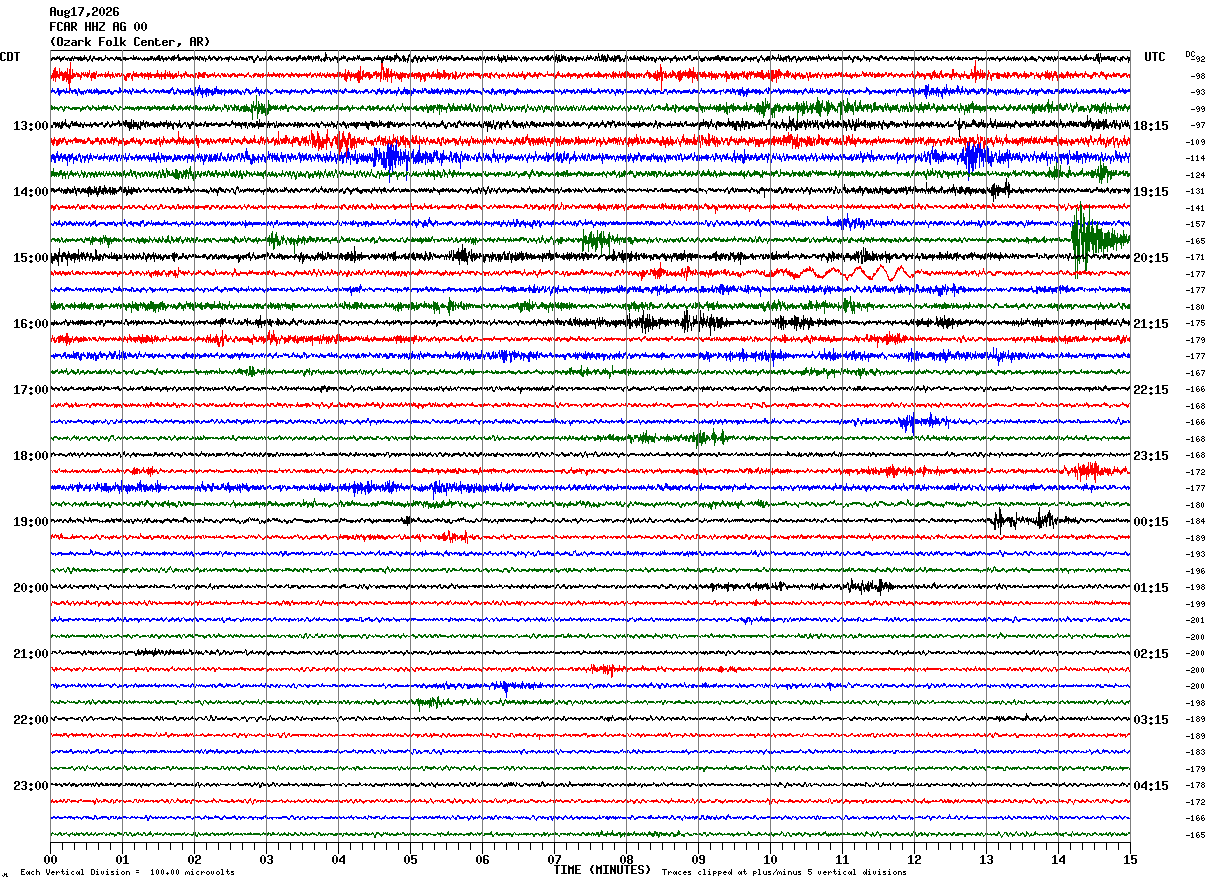The image size is (1210, 886).
Task: Click the vertical division microvolts scale note
Action: pyautogui.click(x=127, y=872)
